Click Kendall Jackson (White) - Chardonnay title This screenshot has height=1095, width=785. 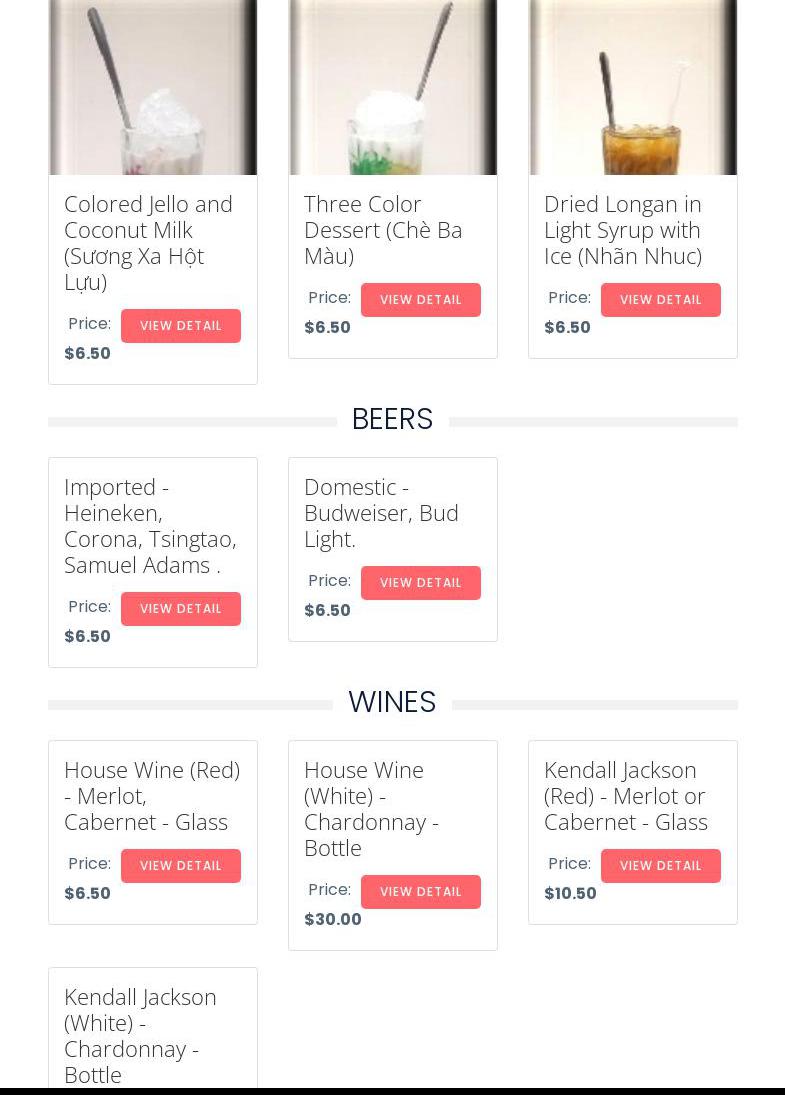(140, 1035)
